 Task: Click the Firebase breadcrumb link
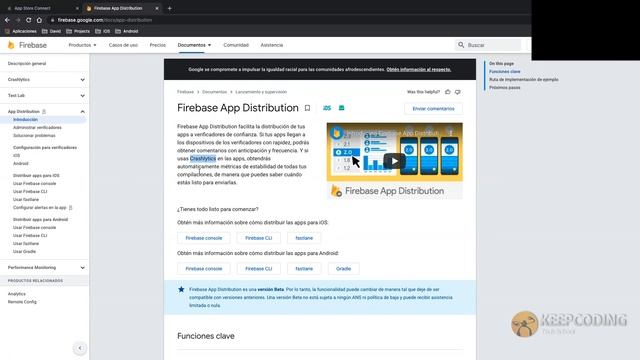(x=185, y=92)
